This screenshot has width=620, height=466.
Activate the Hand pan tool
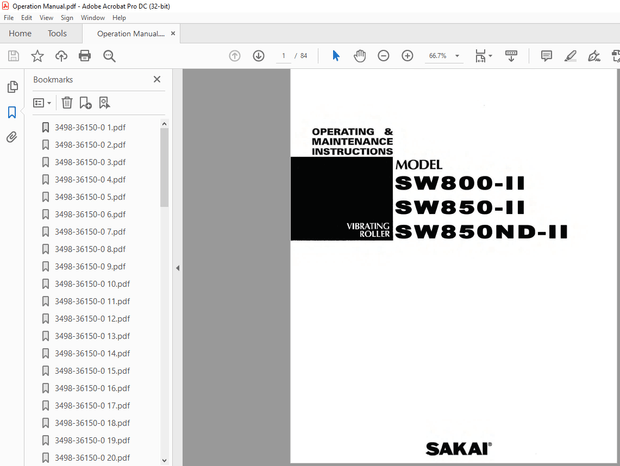360,56
